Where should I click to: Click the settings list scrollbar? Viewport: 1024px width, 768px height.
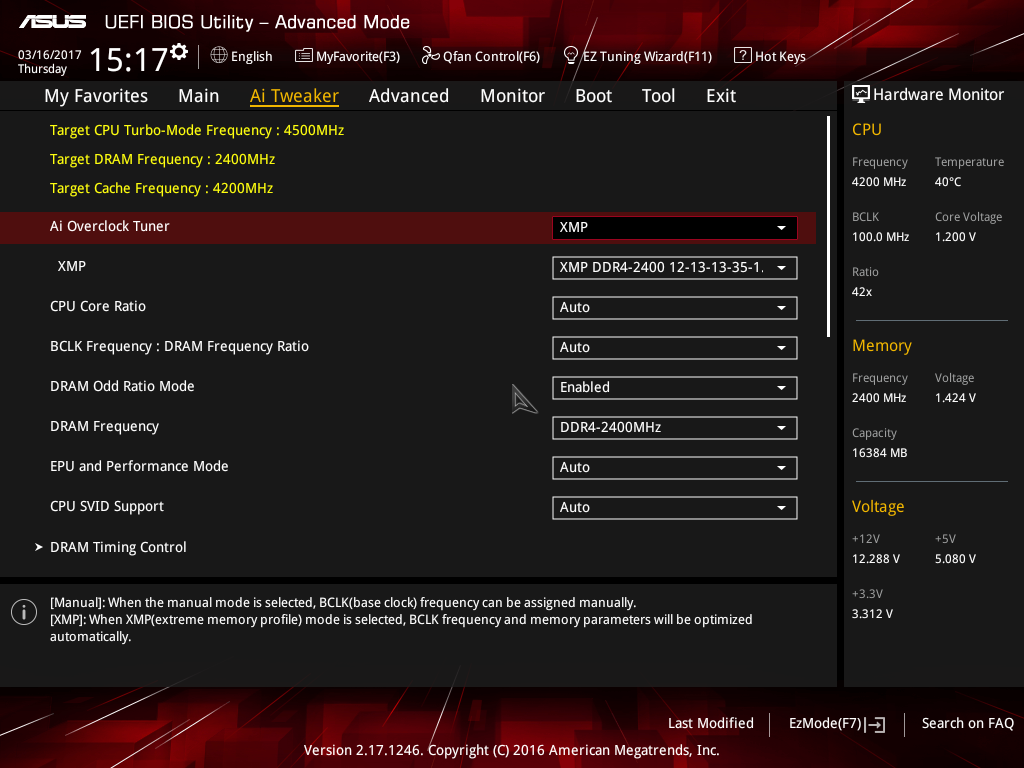point(828,227)
